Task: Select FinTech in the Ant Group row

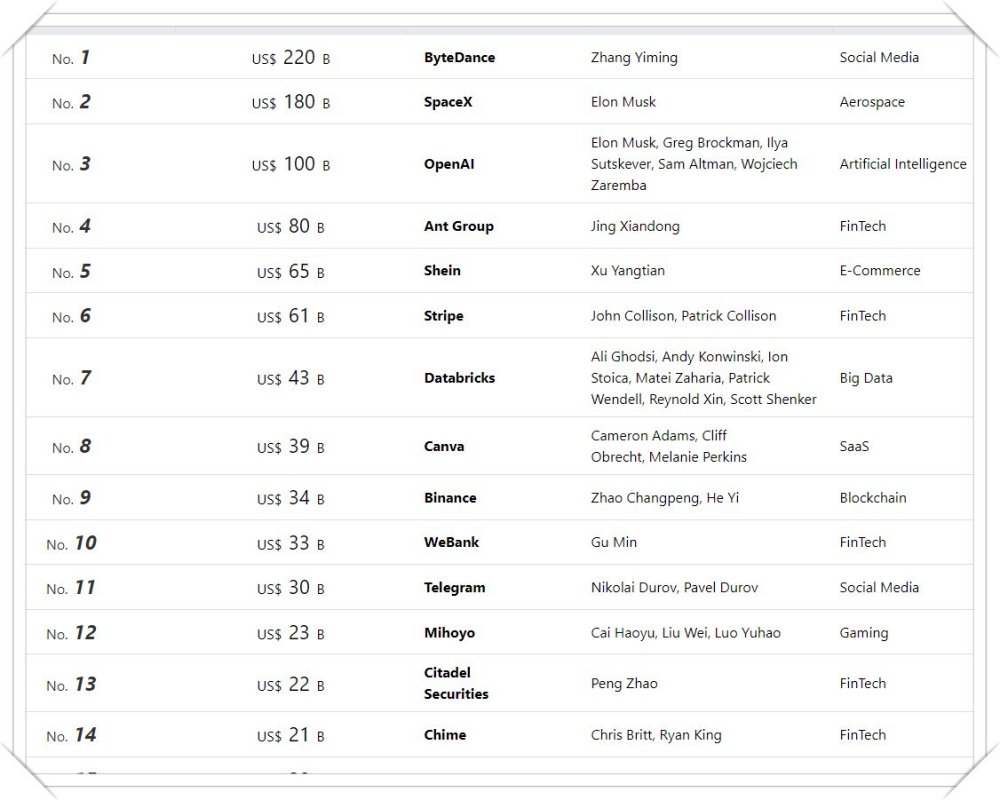Action: (x=862, y=226)
